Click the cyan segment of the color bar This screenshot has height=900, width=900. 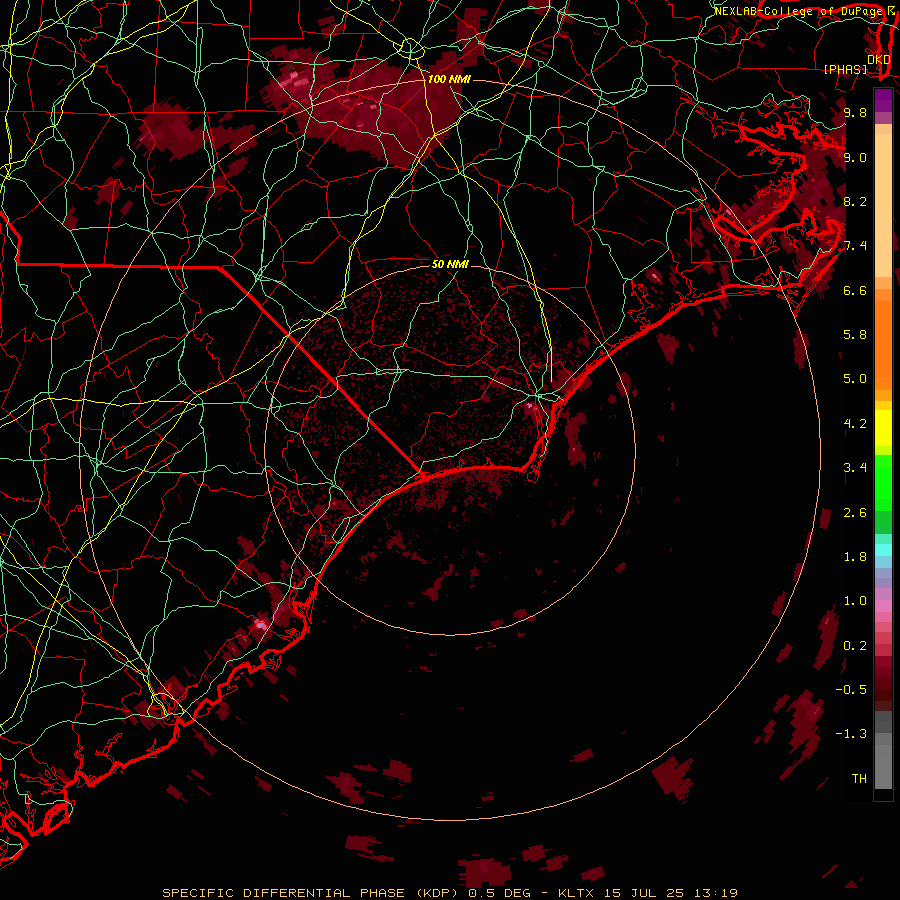(883, 550)
